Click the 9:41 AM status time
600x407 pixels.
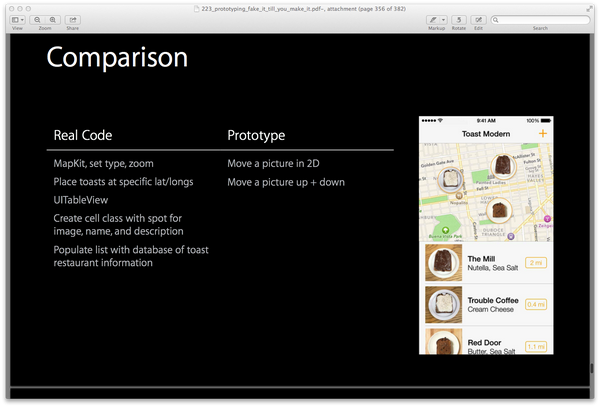point(486,120)
